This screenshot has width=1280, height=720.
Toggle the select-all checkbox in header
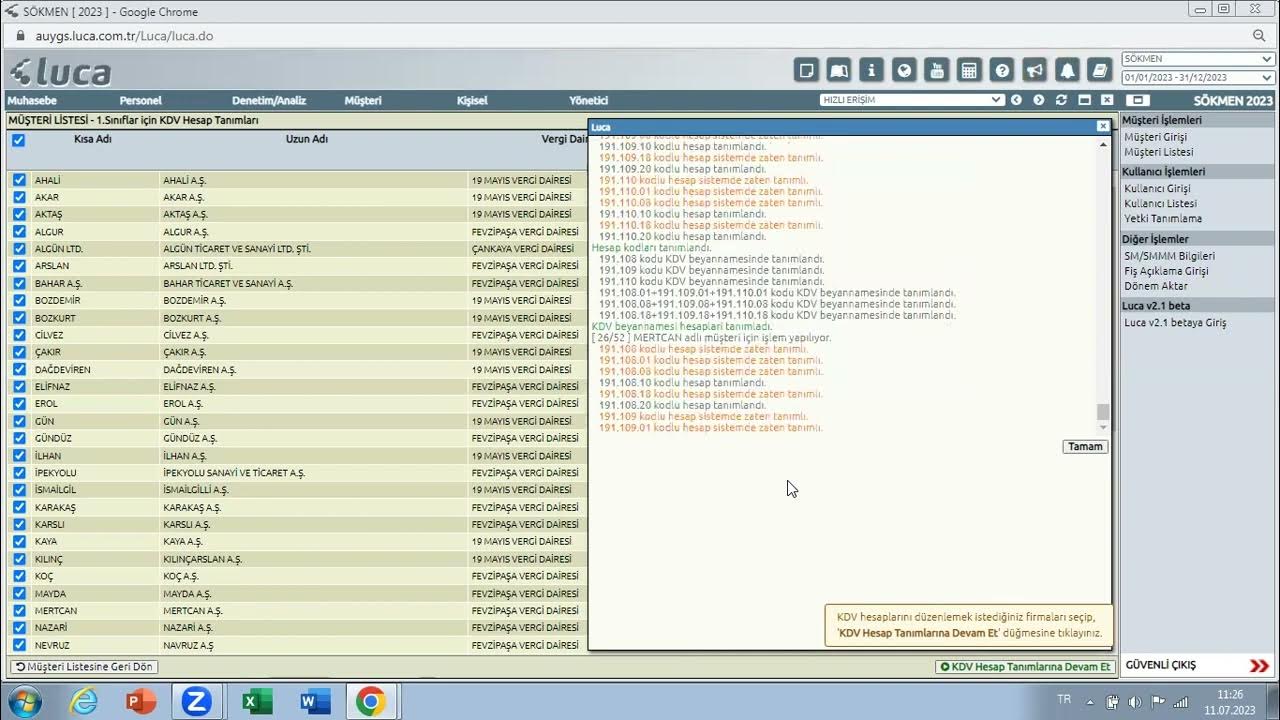(x=18, y=140)
